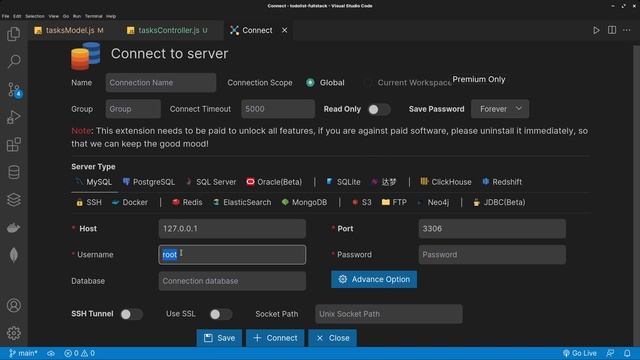This screenshot has height=360, width=640.
Task: Click the Advance Option button
Action: point(374,279)
